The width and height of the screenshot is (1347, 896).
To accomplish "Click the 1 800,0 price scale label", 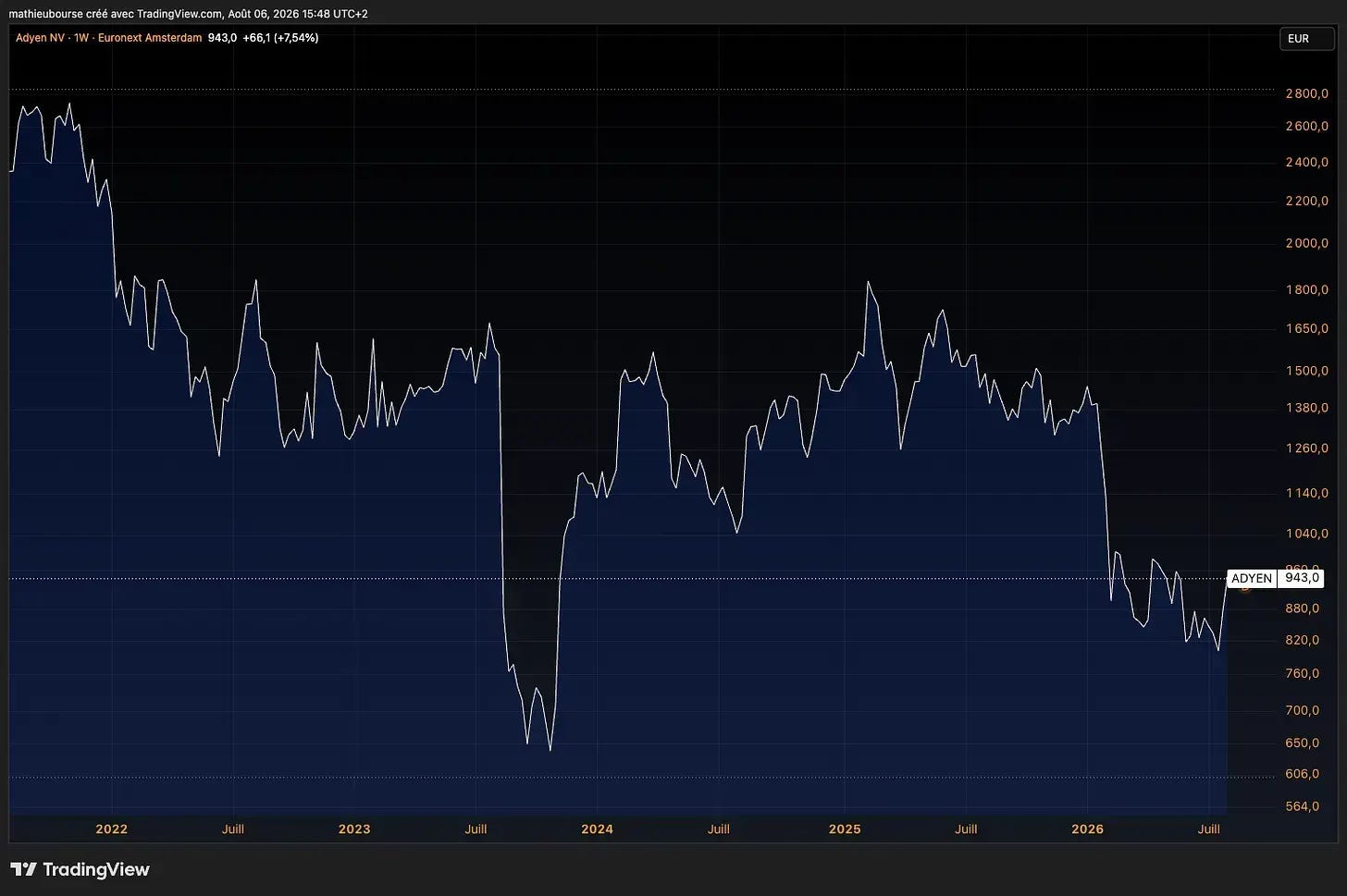I will click(x=1307, y=289).
